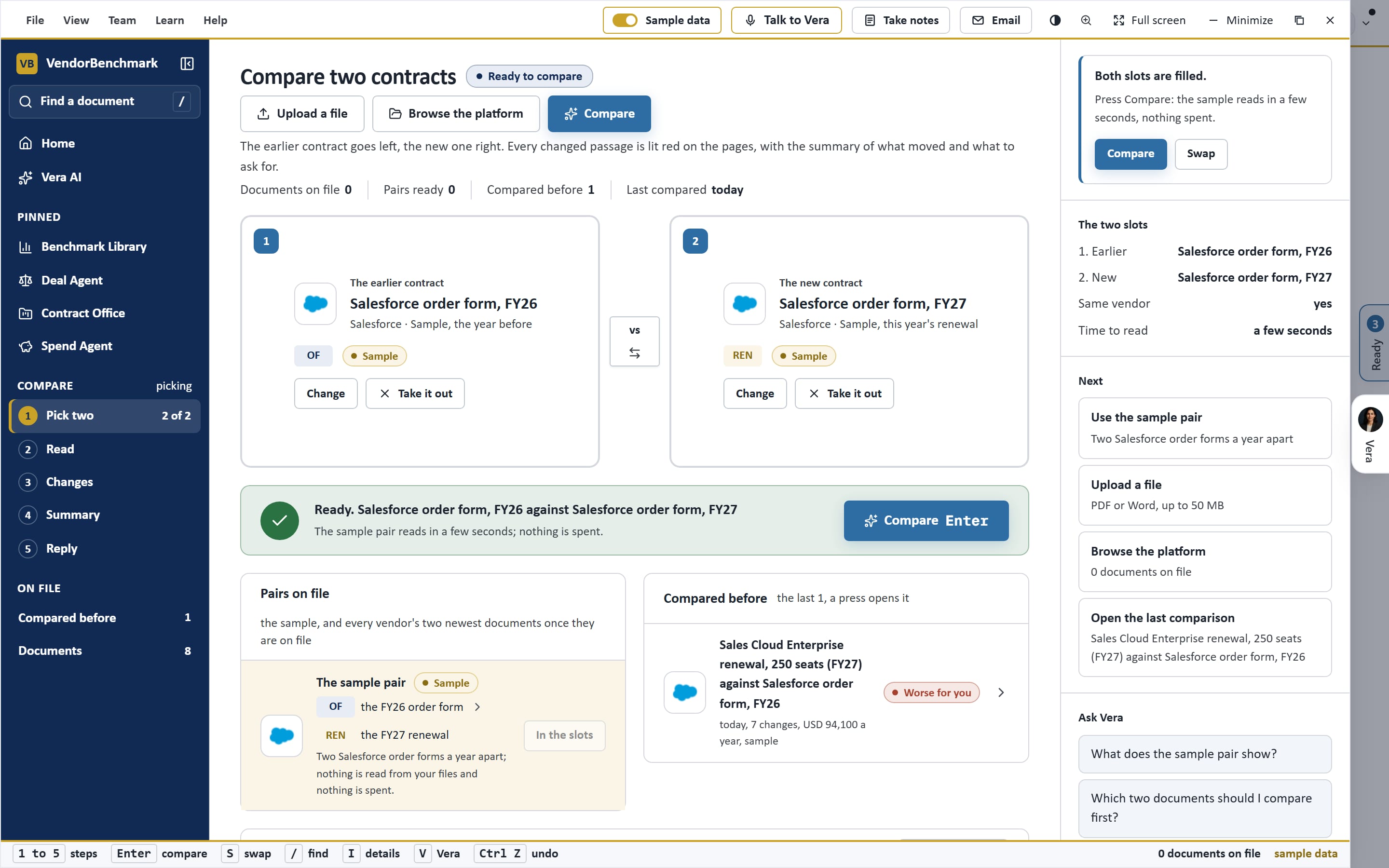1389x868 pixels.
Task: Collapse the VendorBenchmark sidebar panel icon
Action: pyautogui.click(x=187, y=63)
